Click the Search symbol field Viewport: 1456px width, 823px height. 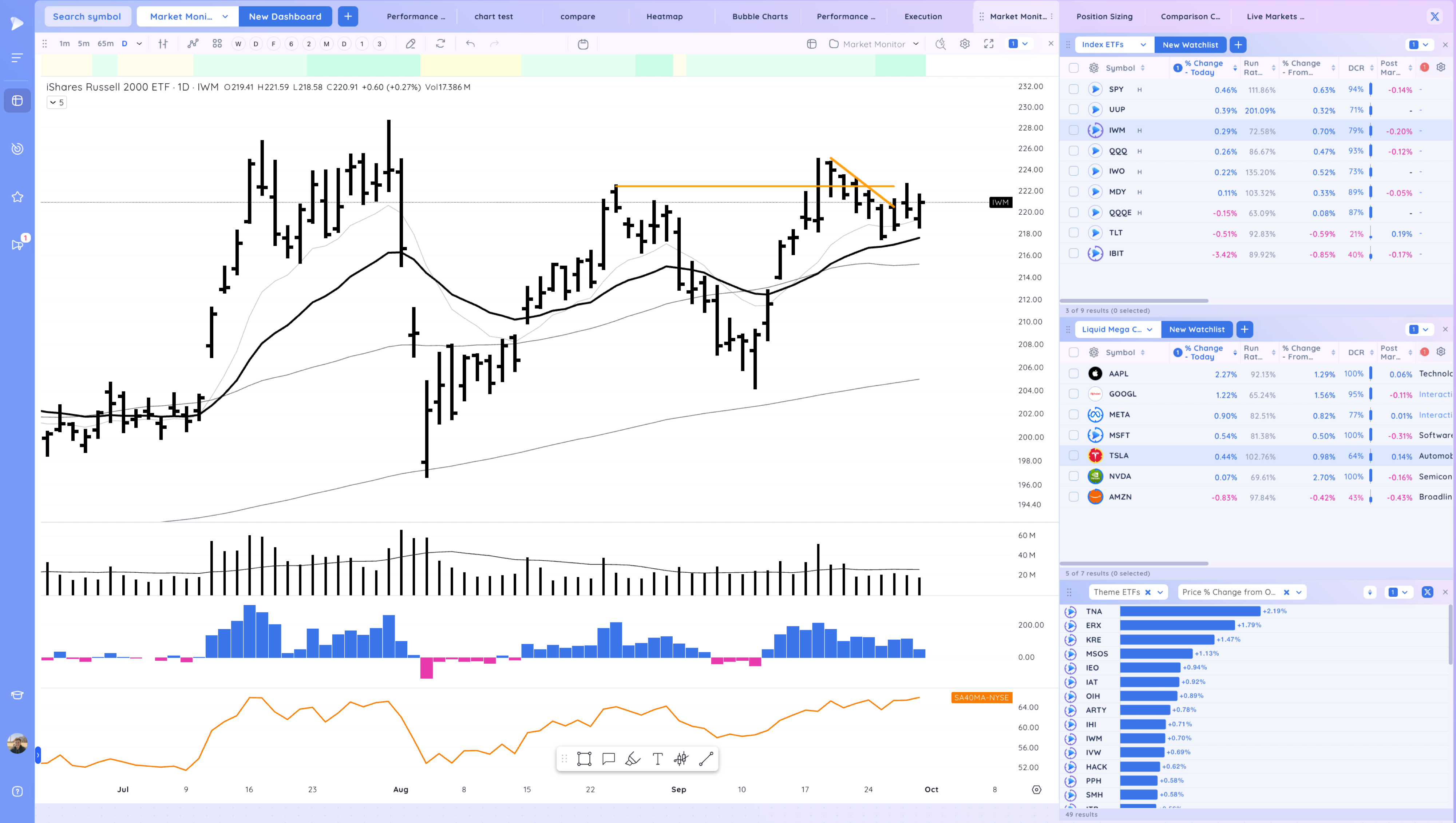[x=87, y=16]
